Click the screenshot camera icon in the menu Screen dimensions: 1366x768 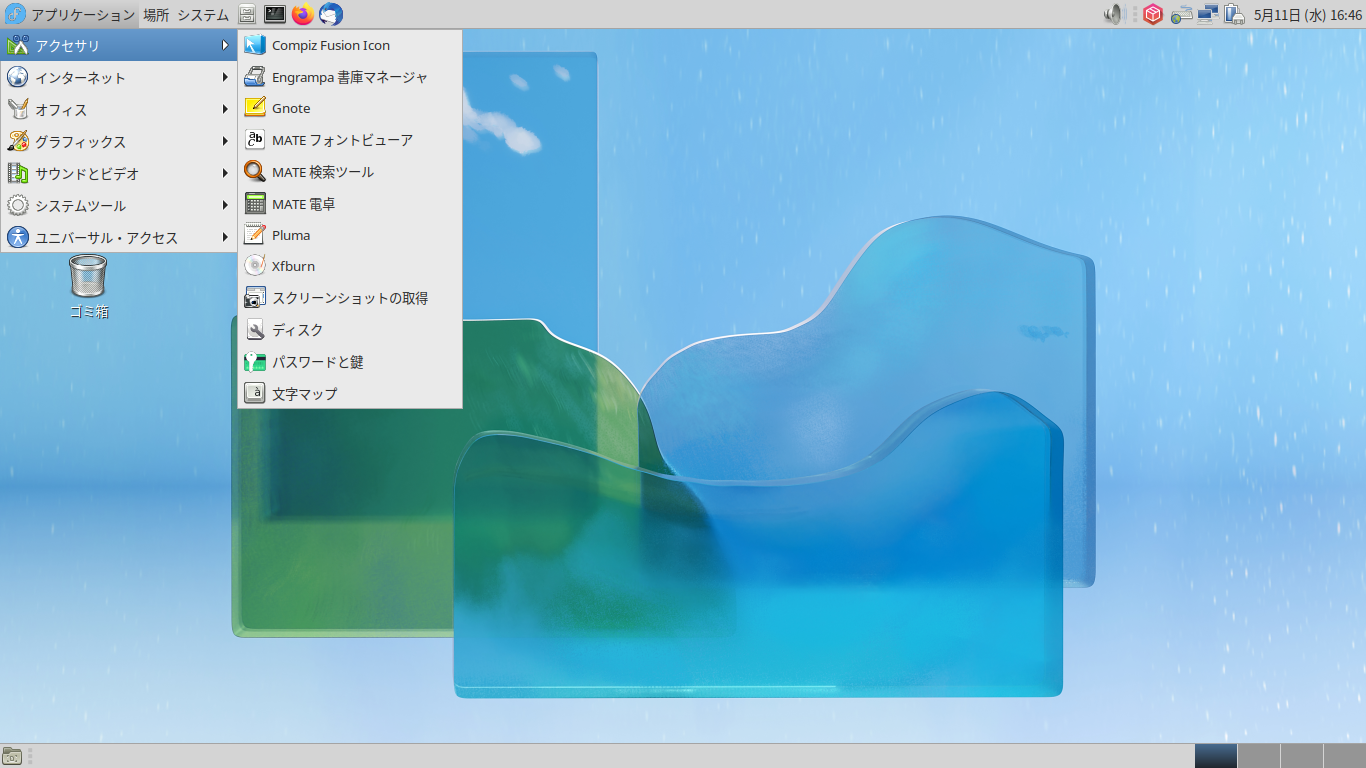point(255,298)
